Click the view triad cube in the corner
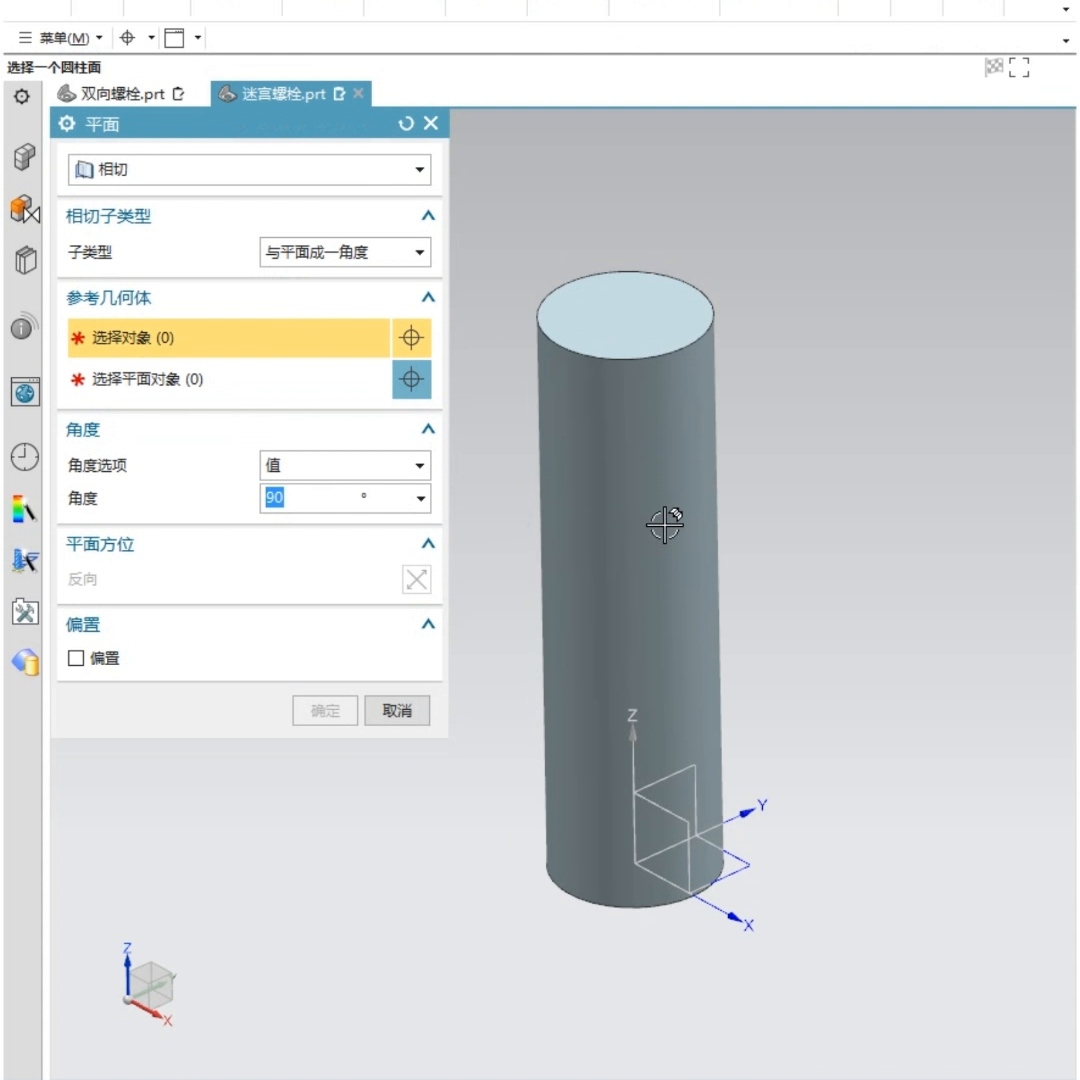 tap(152, 984)
